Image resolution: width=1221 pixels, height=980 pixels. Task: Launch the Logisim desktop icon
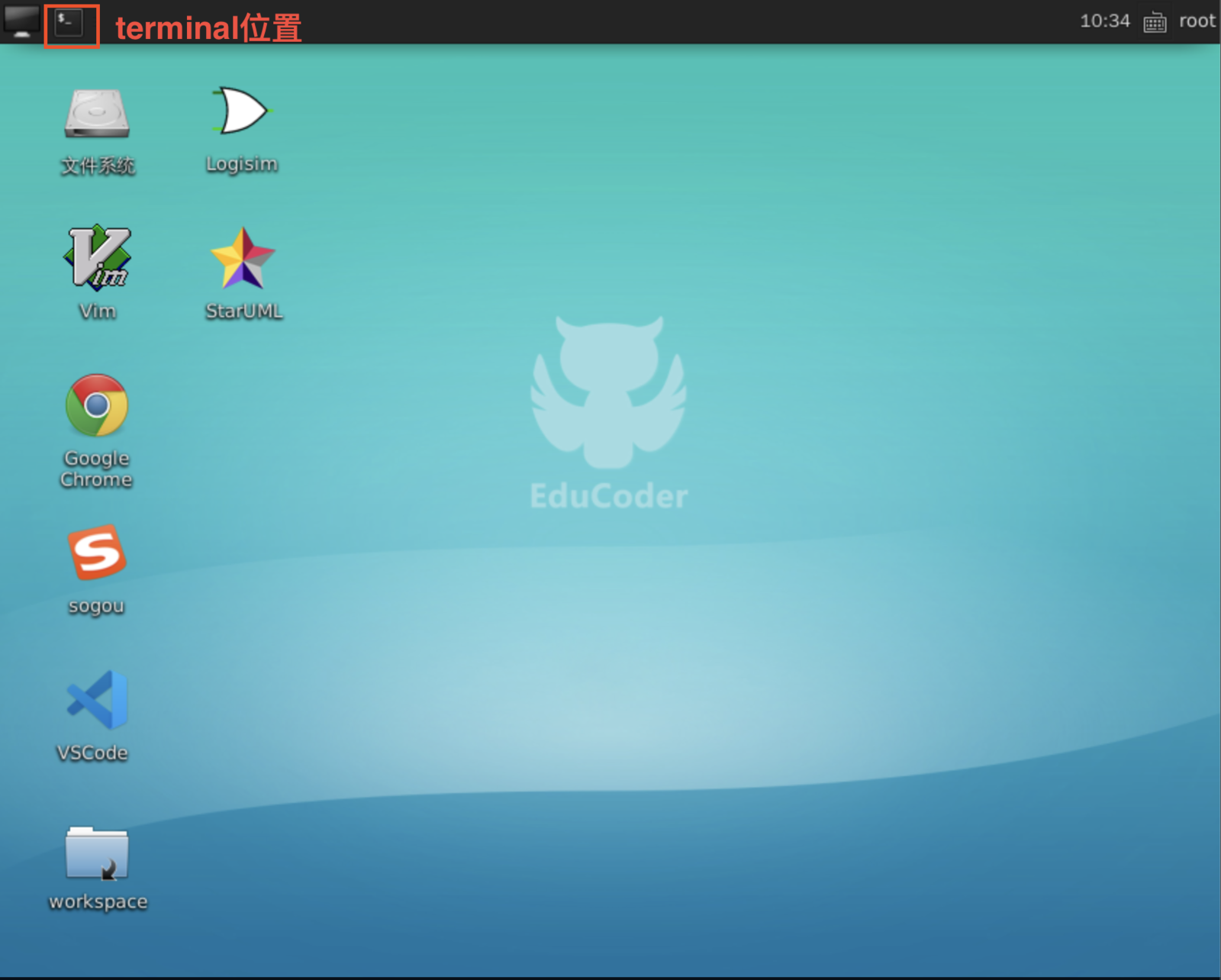[x=241, y=111]
